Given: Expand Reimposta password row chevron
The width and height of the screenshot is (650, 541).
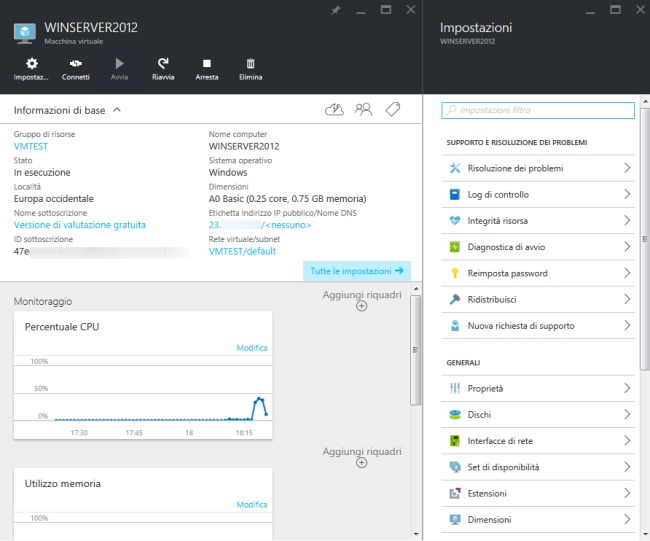Looking at the screenshot, I should (627, 273).
